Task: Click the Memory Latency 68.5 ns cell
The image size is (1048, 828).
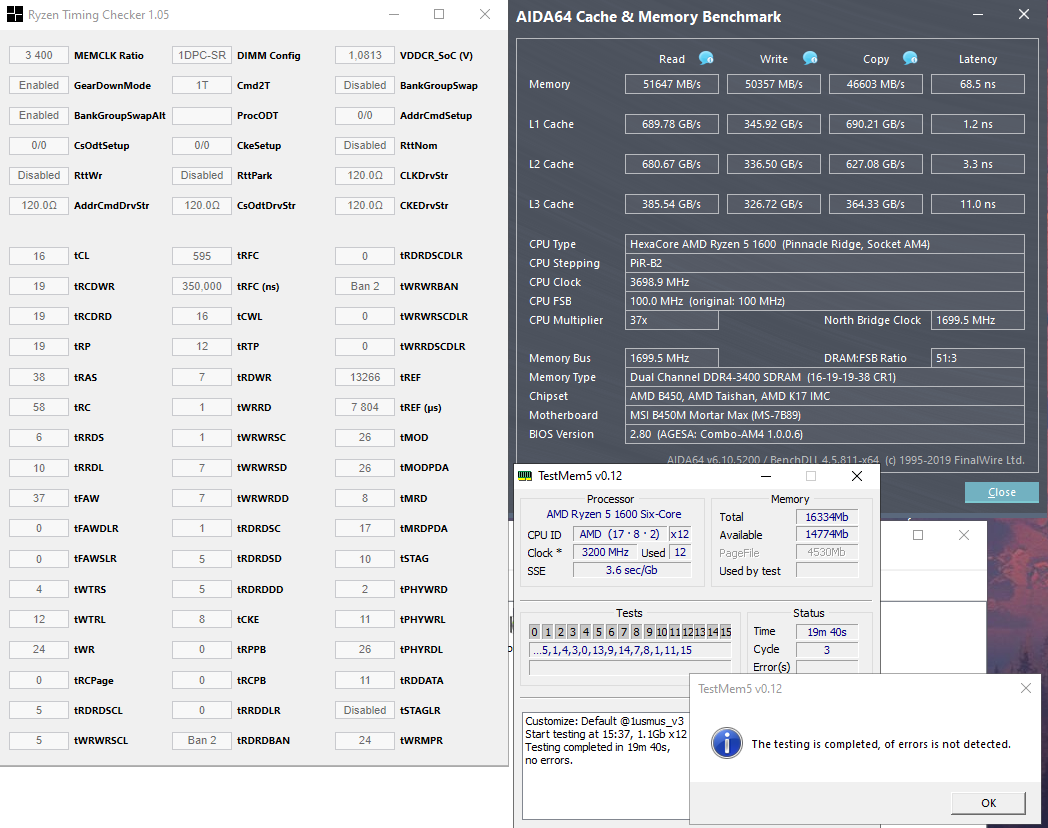Action: click(978, 84)
